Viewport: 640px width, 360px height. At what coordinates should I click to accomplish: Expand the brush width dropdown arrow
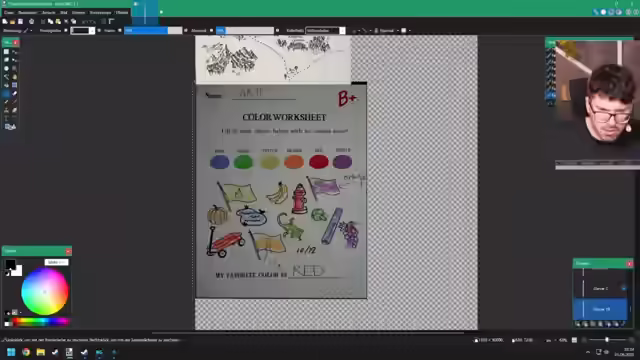click(91, 31)
